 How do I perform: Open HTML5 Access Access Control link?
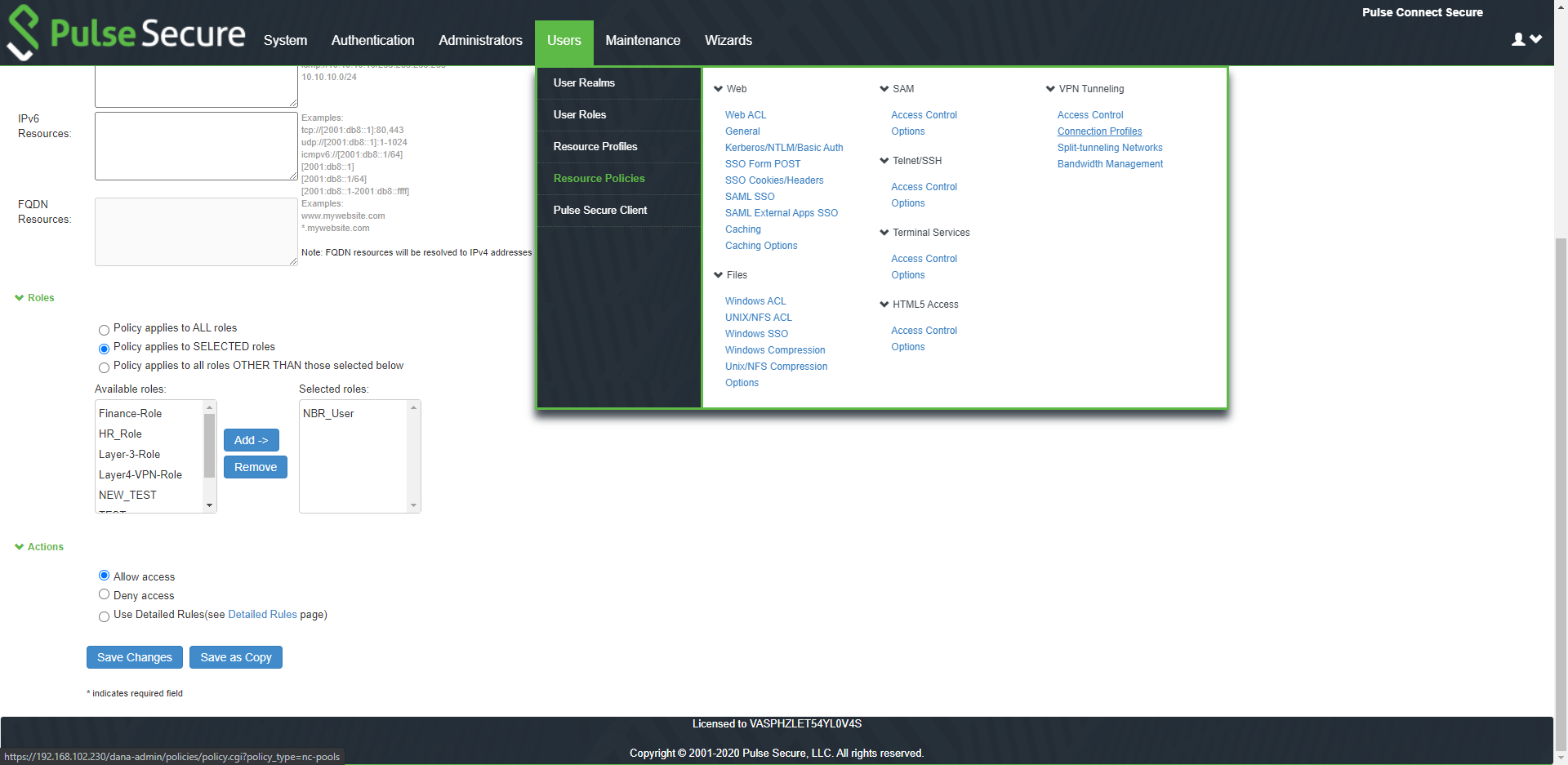pos(924,331)
